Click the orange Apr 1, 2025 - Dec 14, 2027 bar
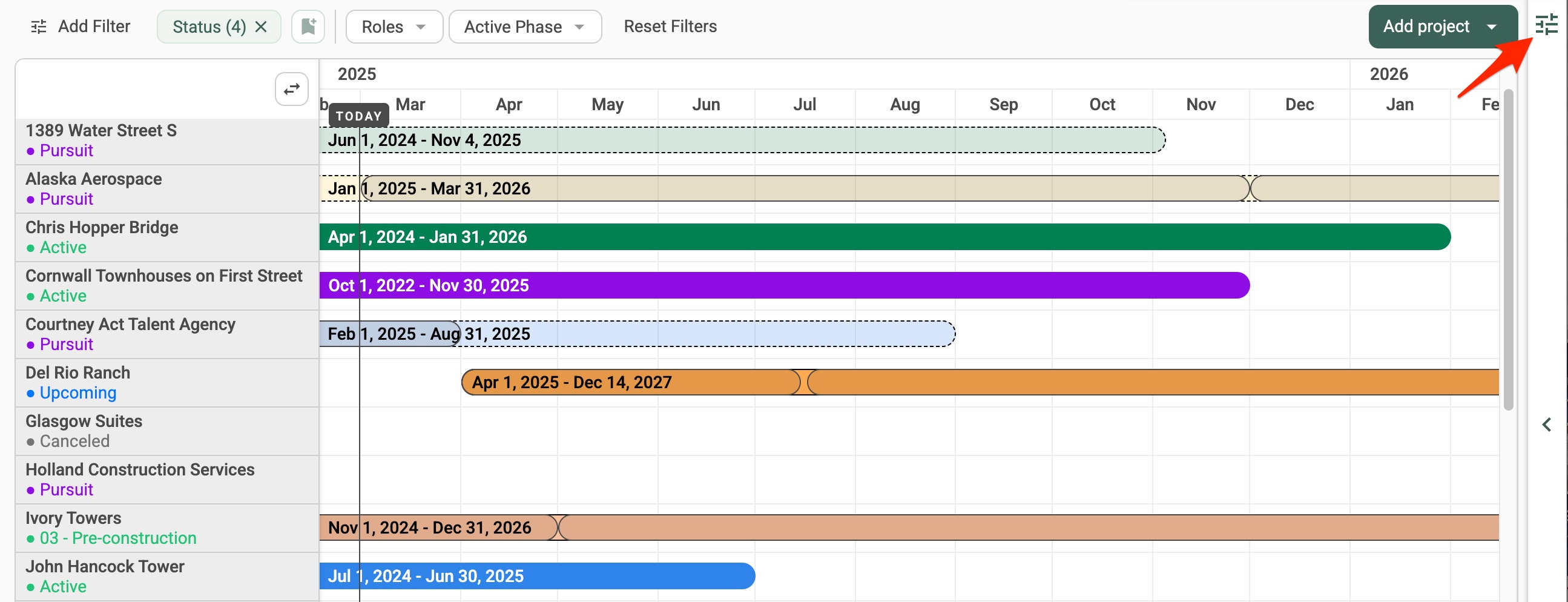The height and width of the screenshot is (602, 1568). [980, 382]
